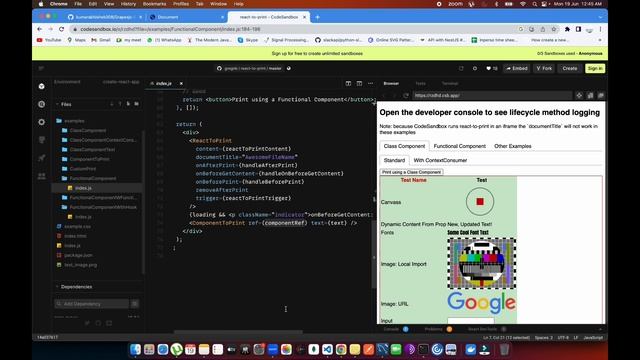Close the index.js editor tab
The image size is (640, 360).
tap(181, 83)
